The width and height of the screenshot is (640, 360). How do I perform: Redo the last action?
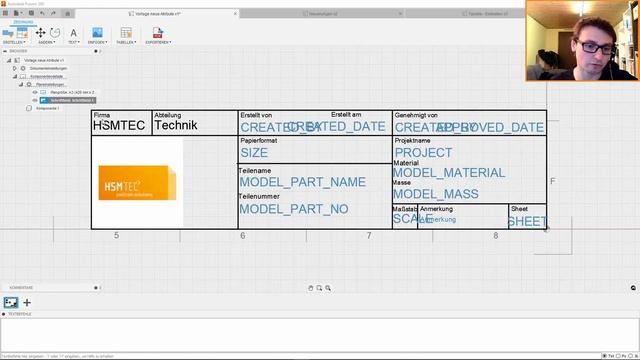53,13
